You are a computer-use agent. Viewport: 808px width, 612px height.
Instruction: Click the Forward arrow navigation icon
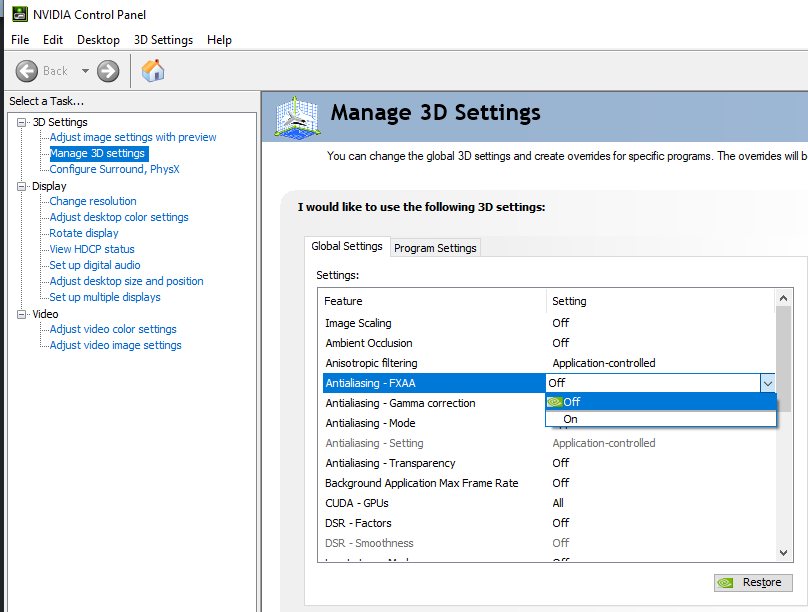[108, 71]
